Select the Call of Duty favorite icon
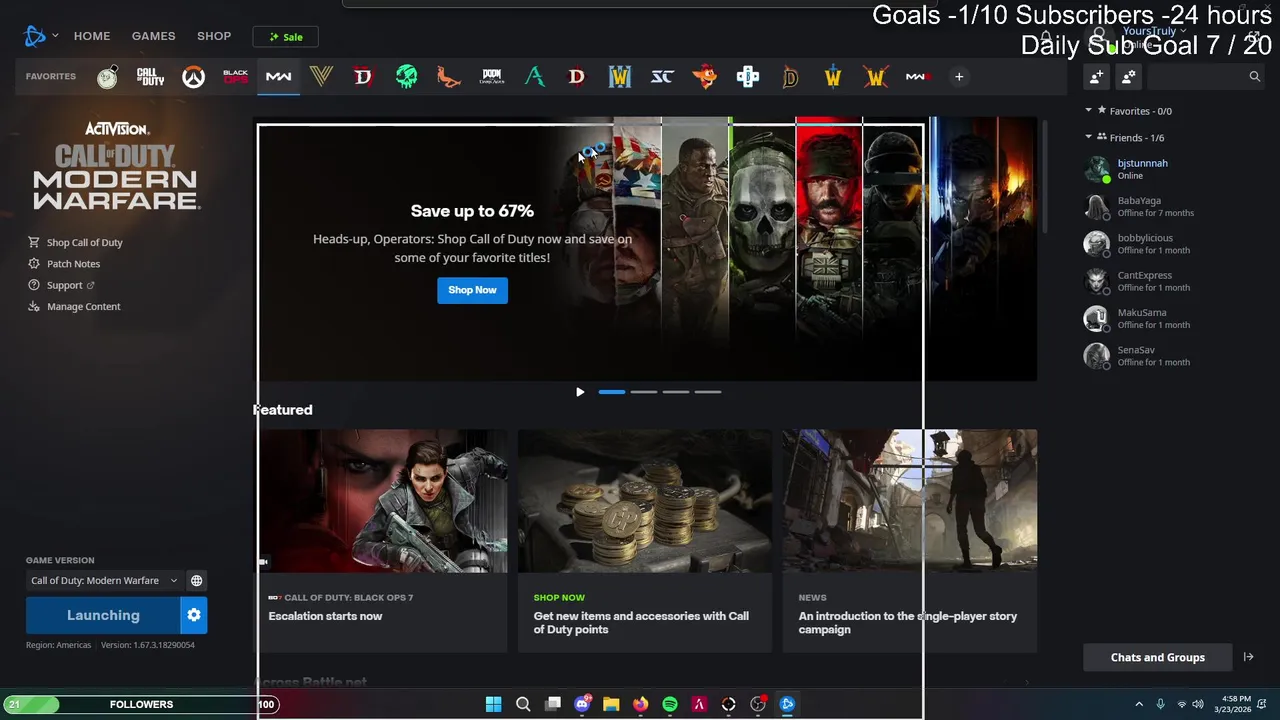 (150, 77)
